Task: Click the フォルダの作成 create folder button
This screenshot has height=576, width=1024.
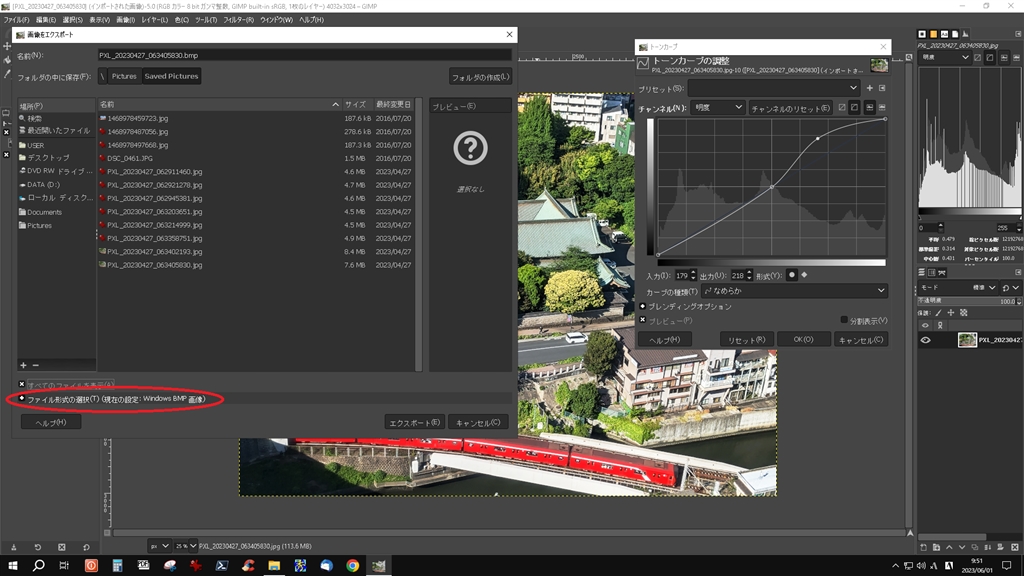Action: pyautogui.click(x=480, y=77)
